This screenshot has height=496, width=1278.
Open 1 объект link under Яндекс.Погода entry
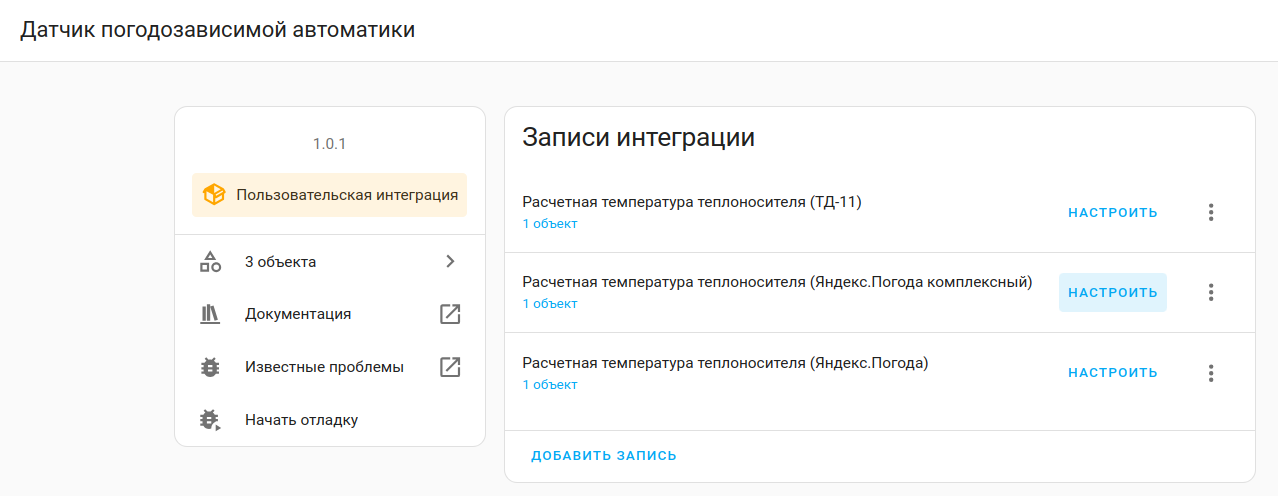click(550, 385)
